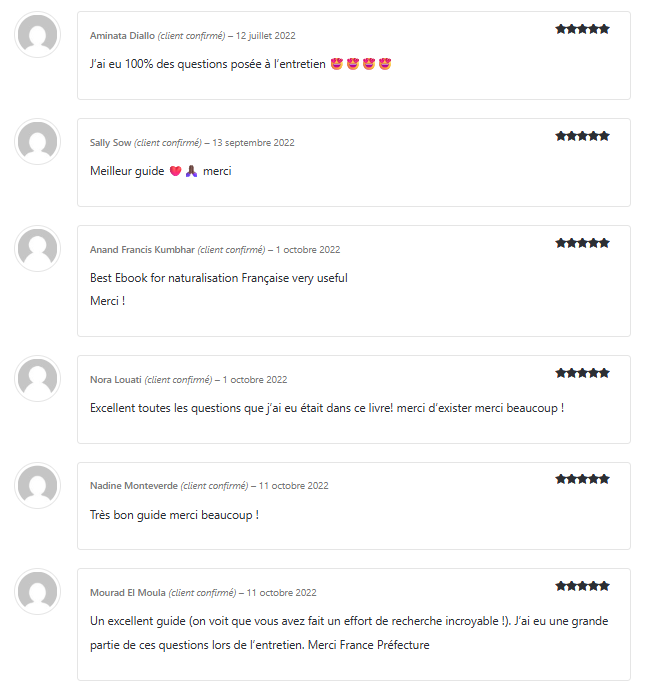Click the star rating of Mourad El Moula's review

582,586
